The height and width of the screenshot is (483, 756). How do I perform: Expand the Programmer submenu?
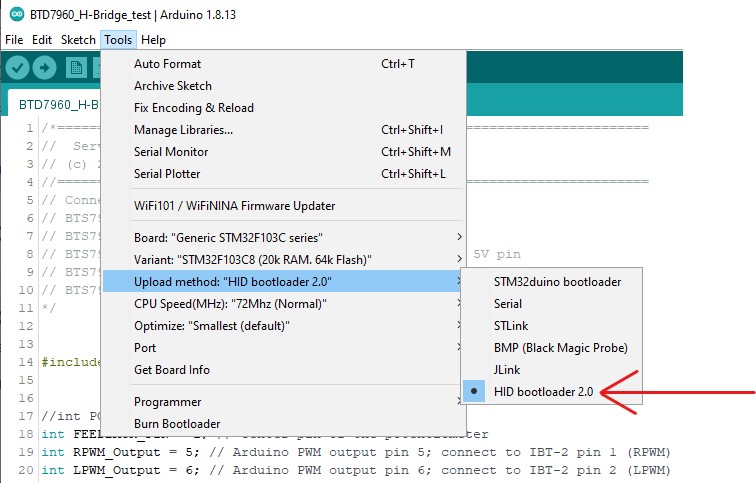point(284,402)
